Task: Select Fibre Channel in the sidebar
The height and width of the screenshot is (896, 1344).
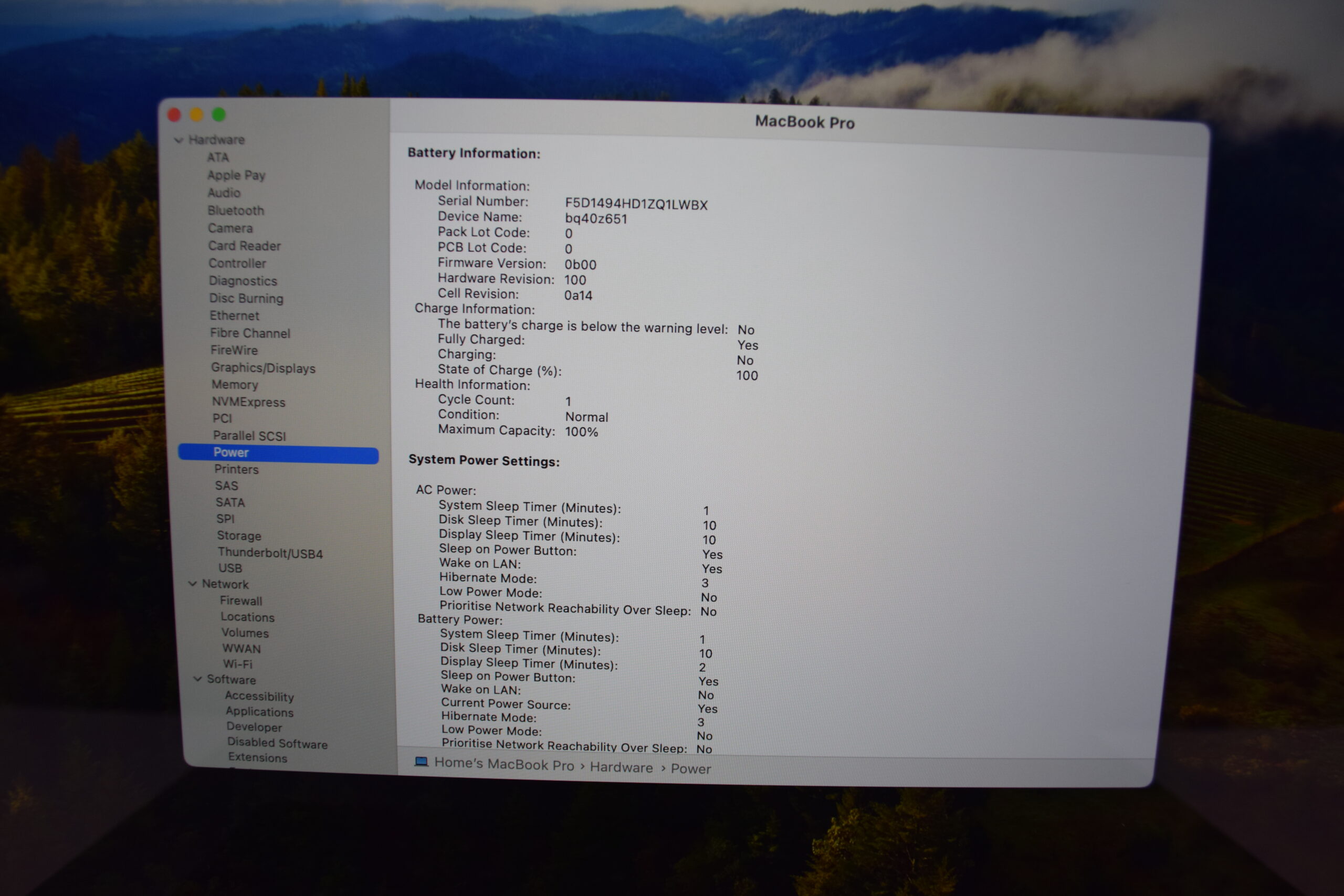Action: [250, 333]
